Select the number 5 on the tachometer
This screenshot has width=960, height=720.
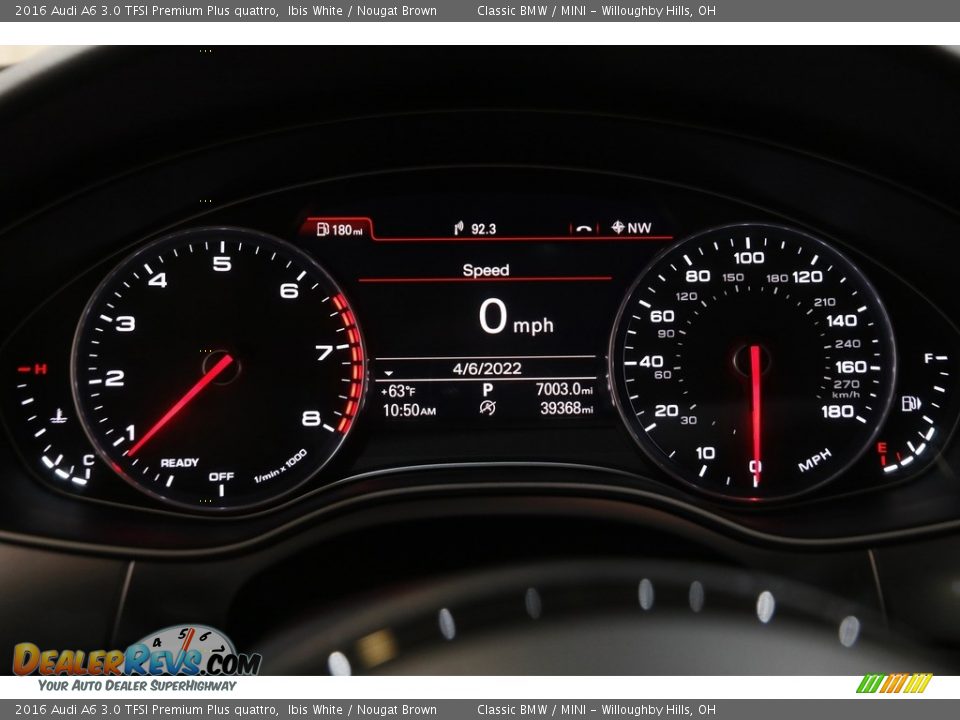(x=222, y=263)
